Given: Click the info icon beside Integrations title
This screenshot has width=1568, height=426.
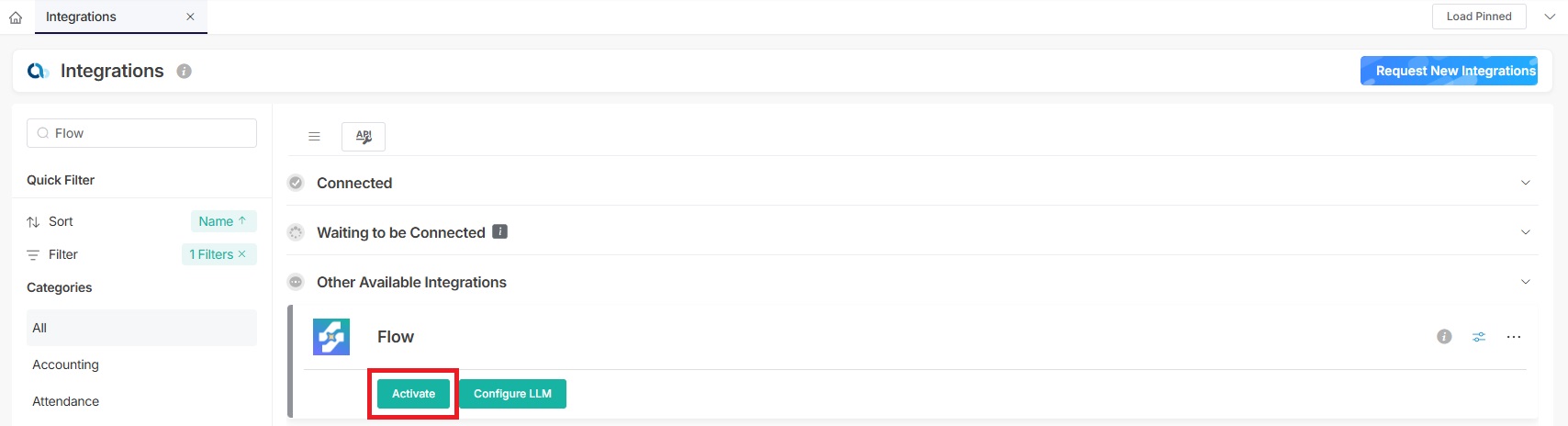Looking at the screenshot, I should point(184,72).
